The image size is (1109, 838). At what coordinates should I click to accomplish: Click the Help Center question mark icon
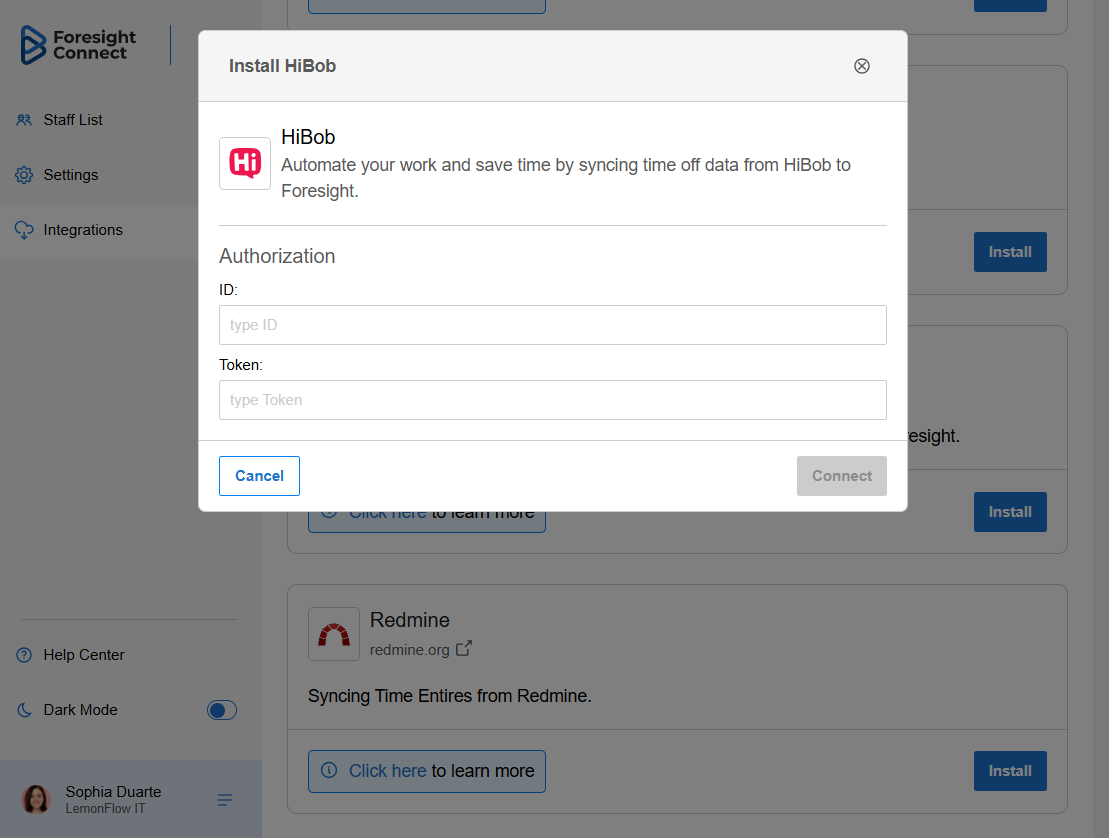pos(24,655)
